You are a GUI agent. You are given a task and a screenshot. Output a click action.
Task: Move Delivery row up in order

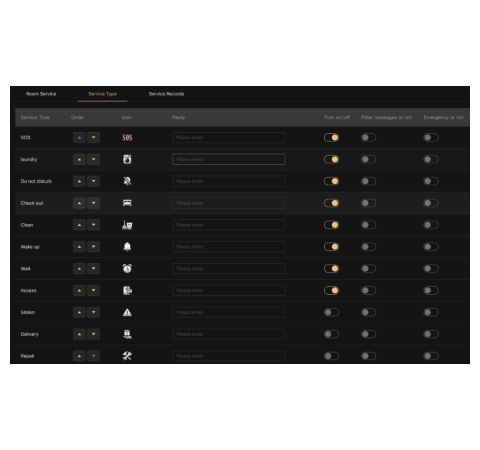coord(79,334)
